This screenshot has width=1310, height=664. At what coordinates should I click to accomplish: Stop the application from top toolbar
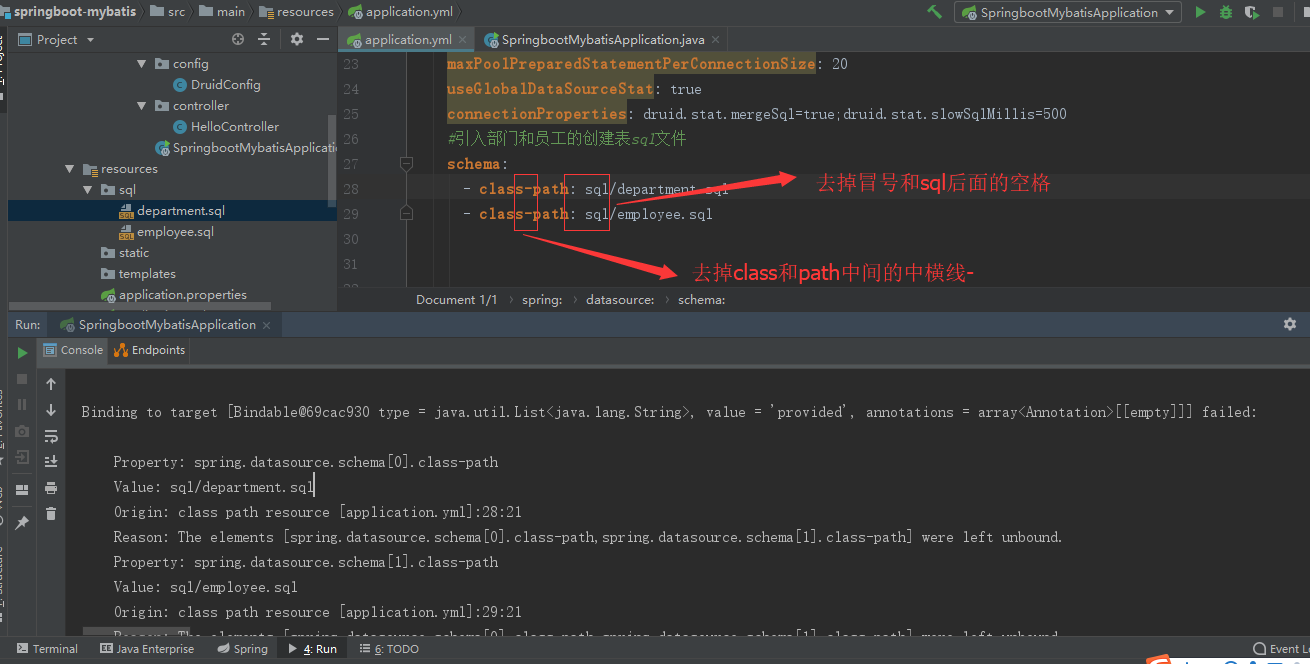1277,12
